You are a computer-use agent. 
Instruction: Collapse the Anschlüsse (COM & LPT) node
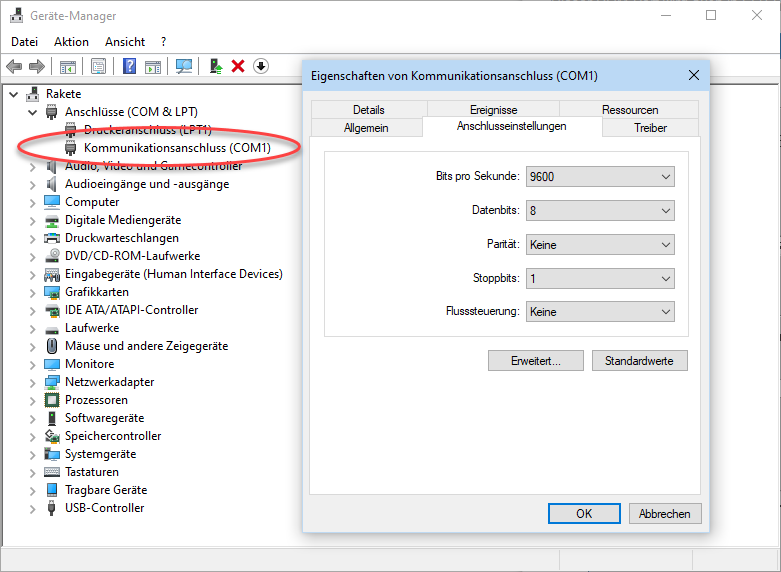pos(33,112)
